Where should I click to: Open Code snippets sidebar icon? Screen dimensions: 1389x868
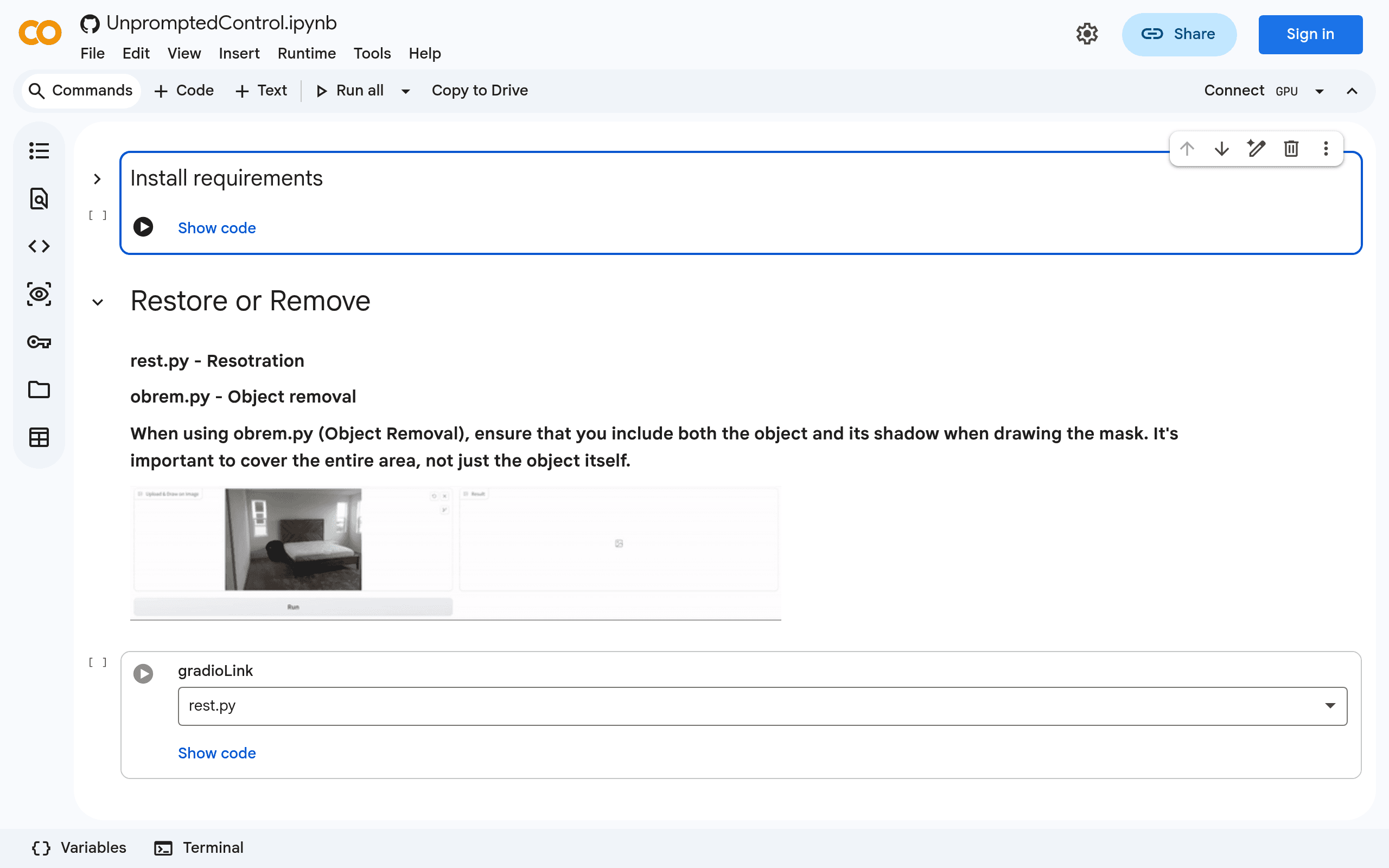click(39, 246)
